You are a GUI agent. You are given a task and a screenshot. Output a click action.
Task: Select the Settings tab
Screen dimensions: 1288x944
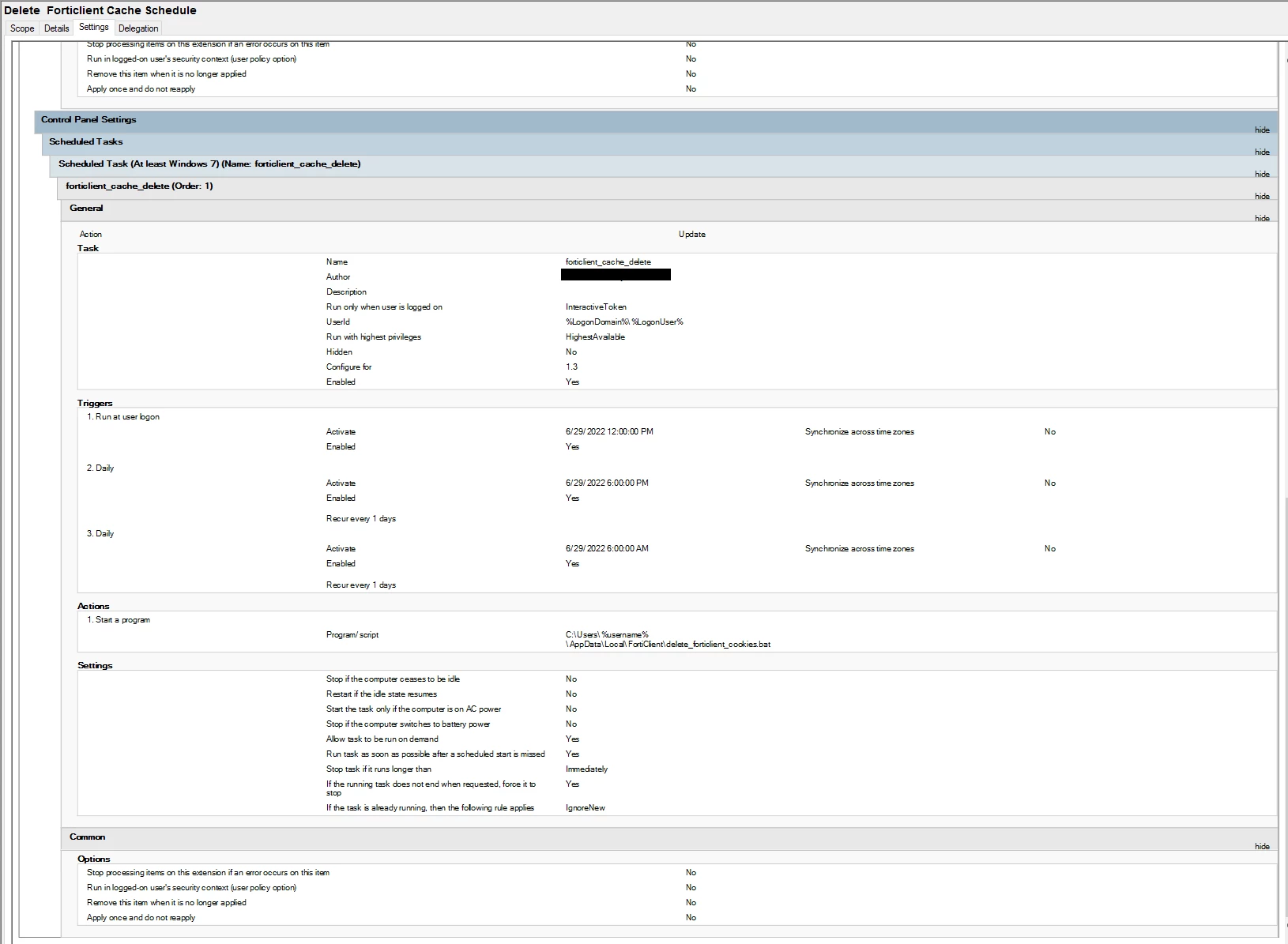tap(94, 28)
